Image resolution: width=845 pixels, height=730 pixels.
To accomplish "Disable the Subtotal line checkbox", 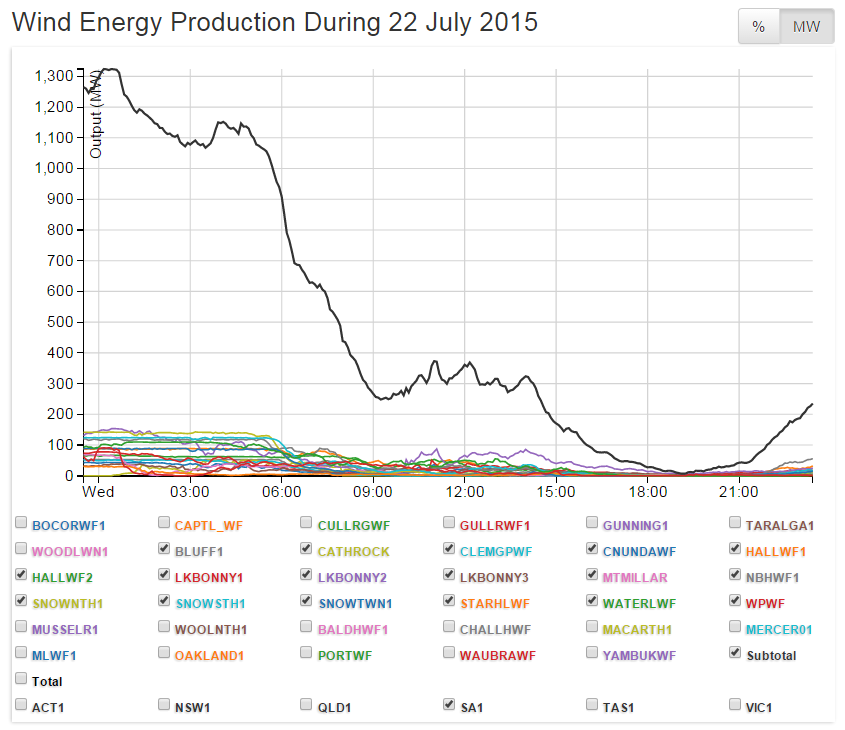I will pos(737,653).
